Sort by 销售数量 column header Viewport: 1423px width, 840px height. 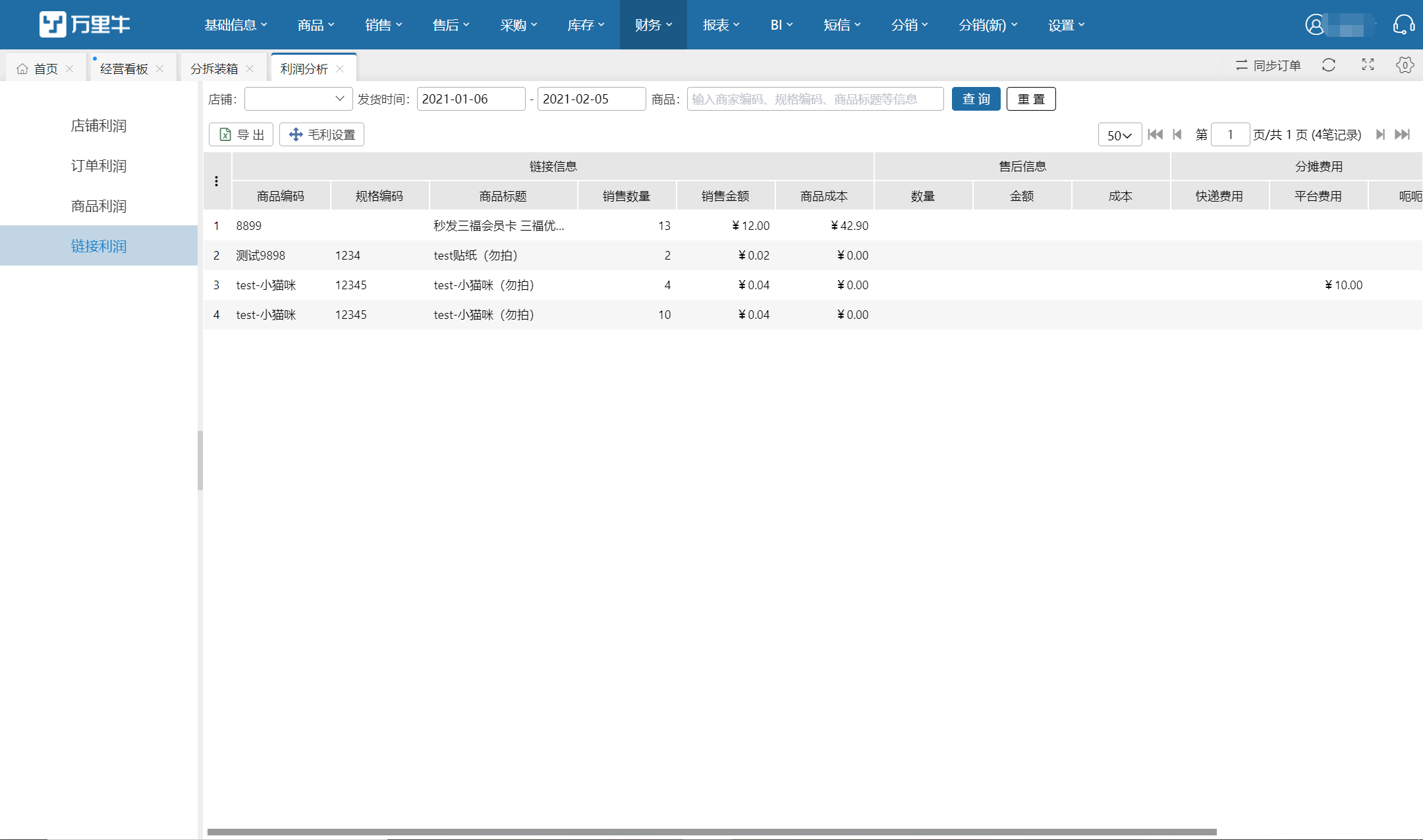[627, 196]
